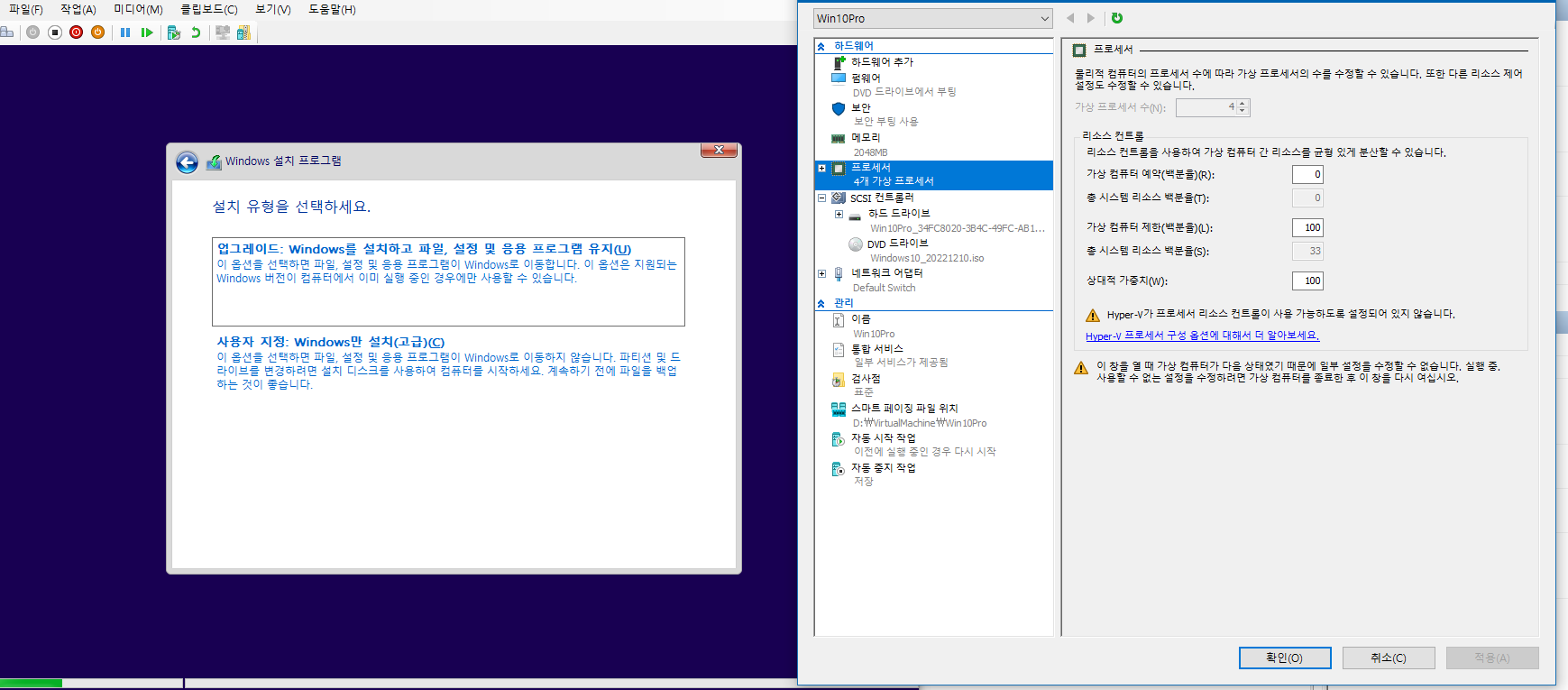Expand the Processor (프로세서) tree node
The image size is (1568, 690).
click(x=821, y=169)
